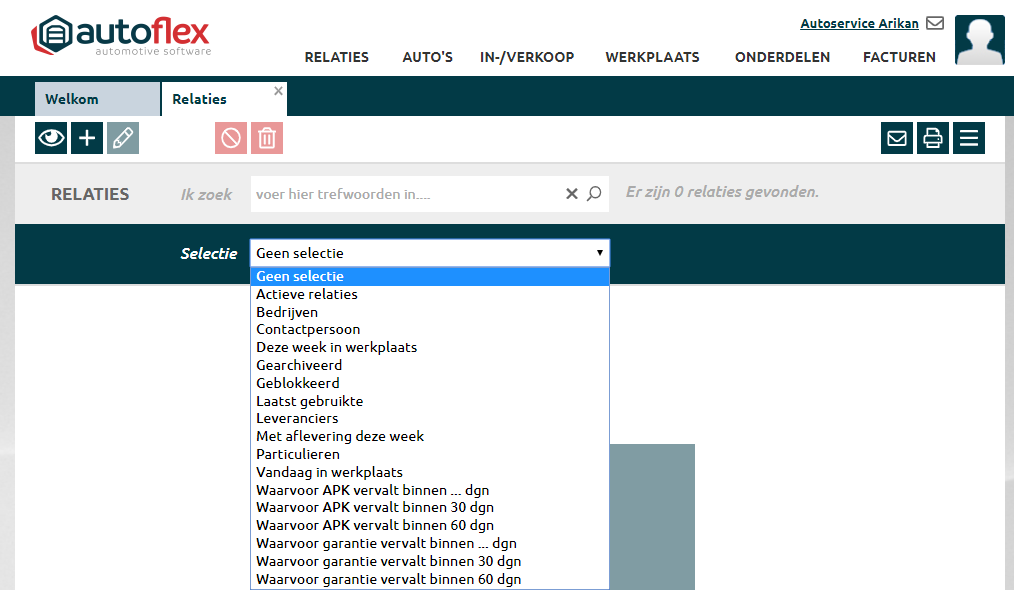Click the magnifier search icon
1014x590 pixels.
pos(594,194)
